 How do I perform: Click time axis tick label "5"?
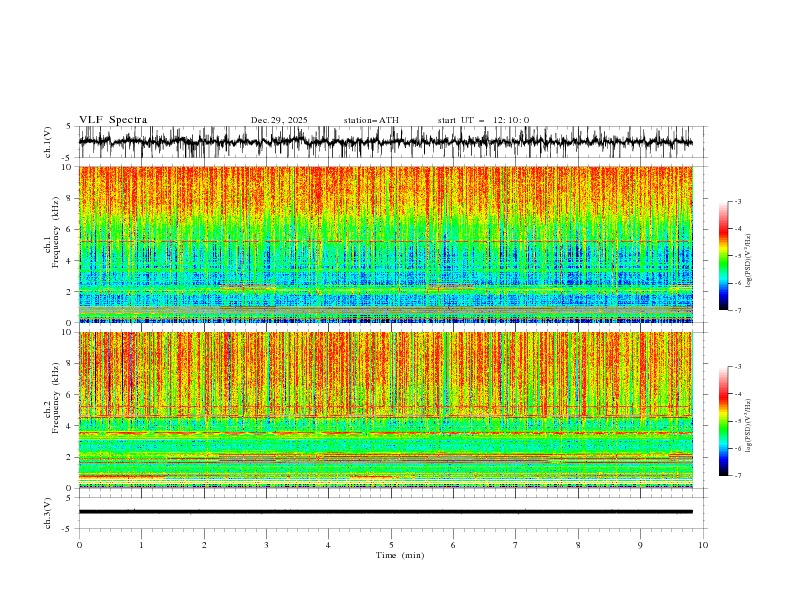point(391,545)
